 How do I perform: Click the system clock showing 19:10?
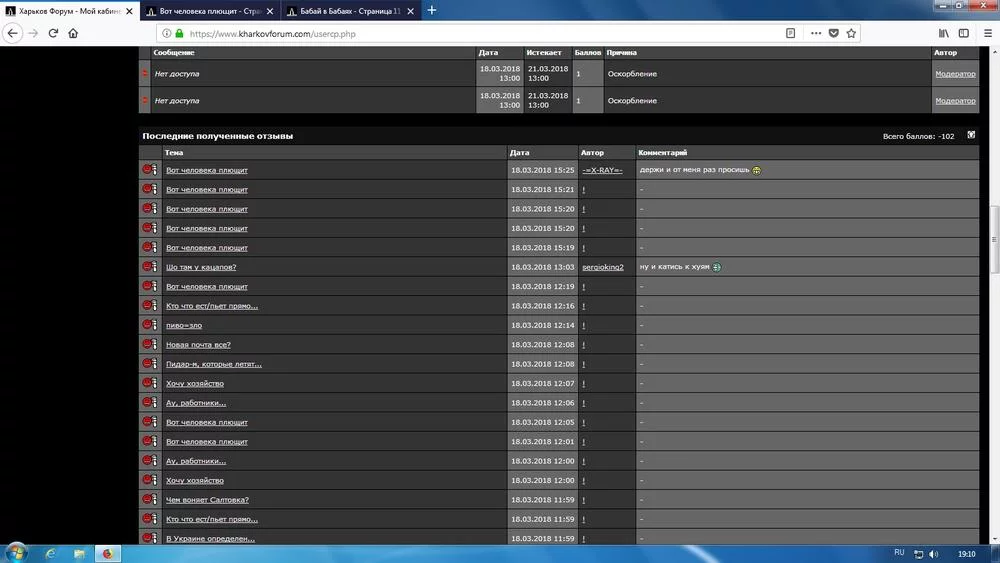(x=966, y=554)
